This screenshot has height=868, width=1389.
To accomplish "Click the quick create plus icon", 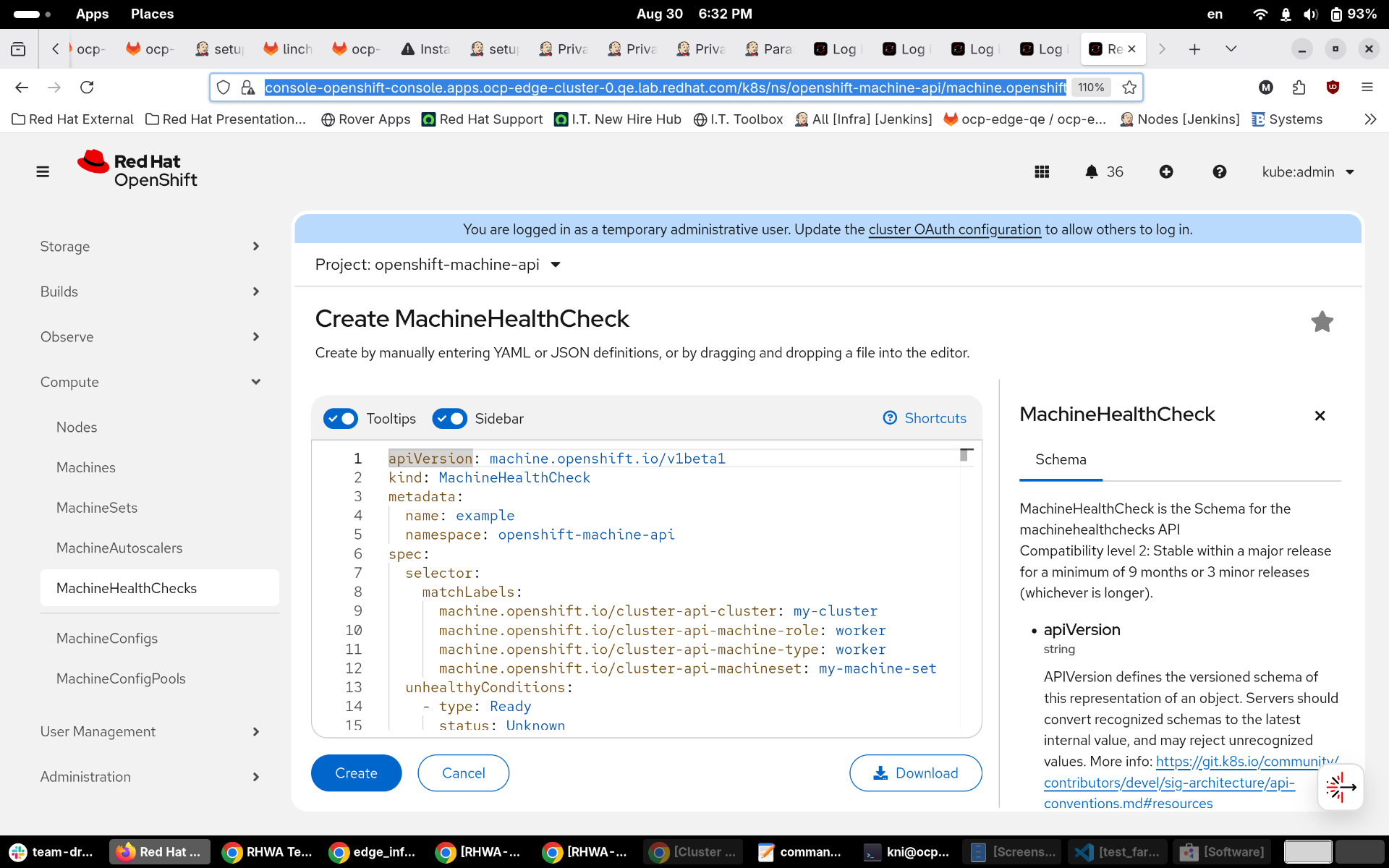I will click(1166, 171).
